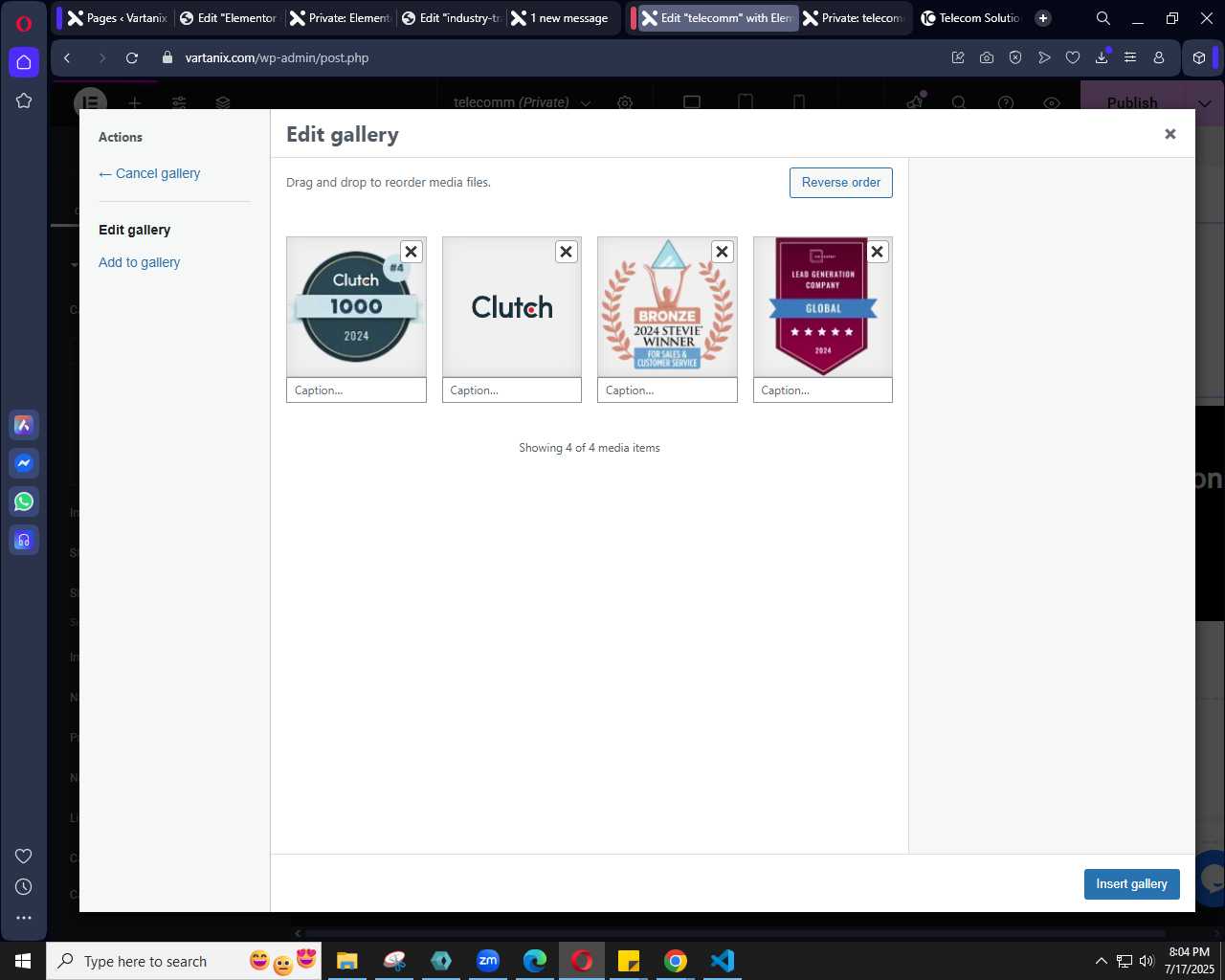Switch to the Private: telecom browser tab

click(854, 17)
